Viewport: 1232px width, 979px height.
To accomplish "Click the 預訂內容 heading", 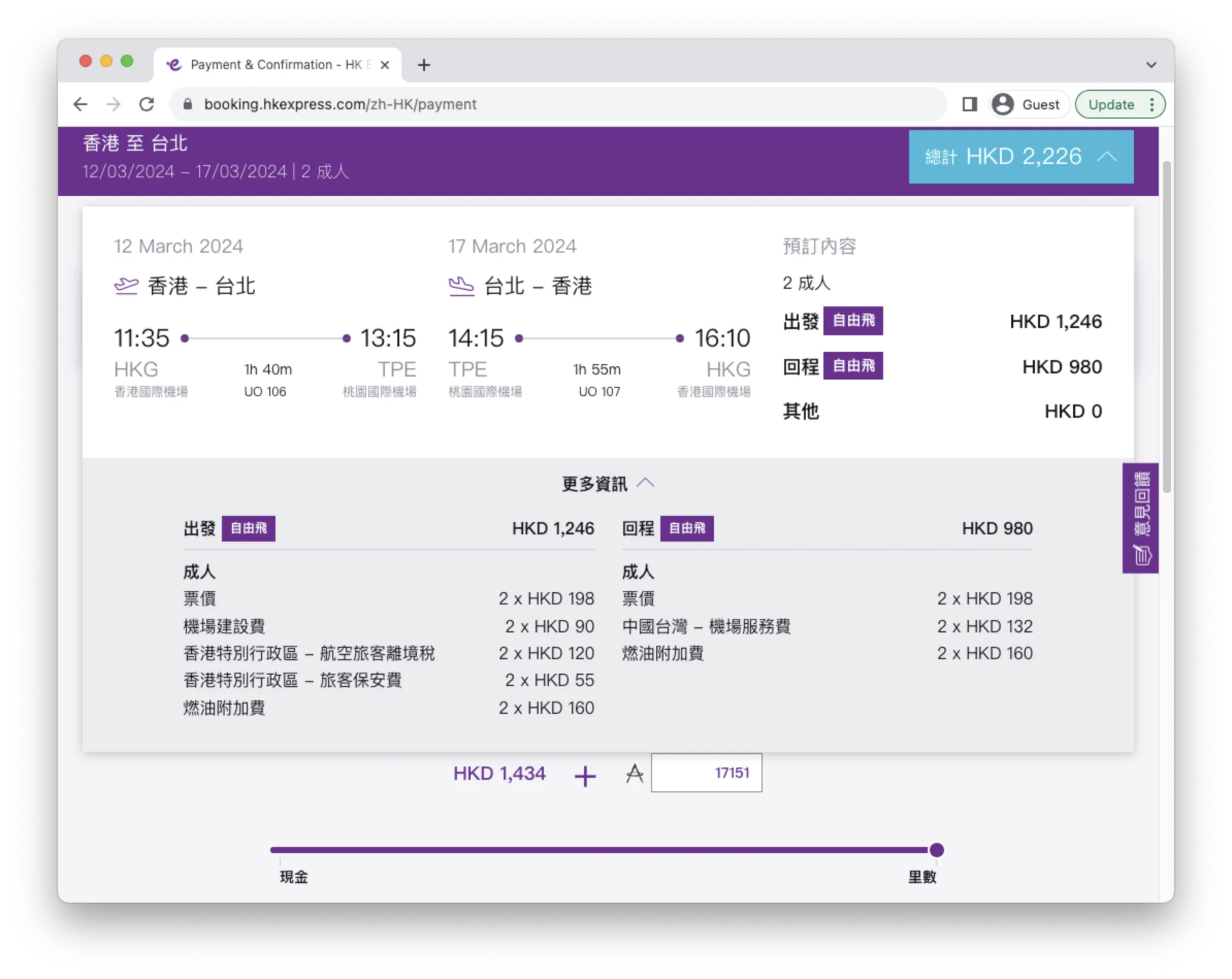I will [x=819, y=246].
